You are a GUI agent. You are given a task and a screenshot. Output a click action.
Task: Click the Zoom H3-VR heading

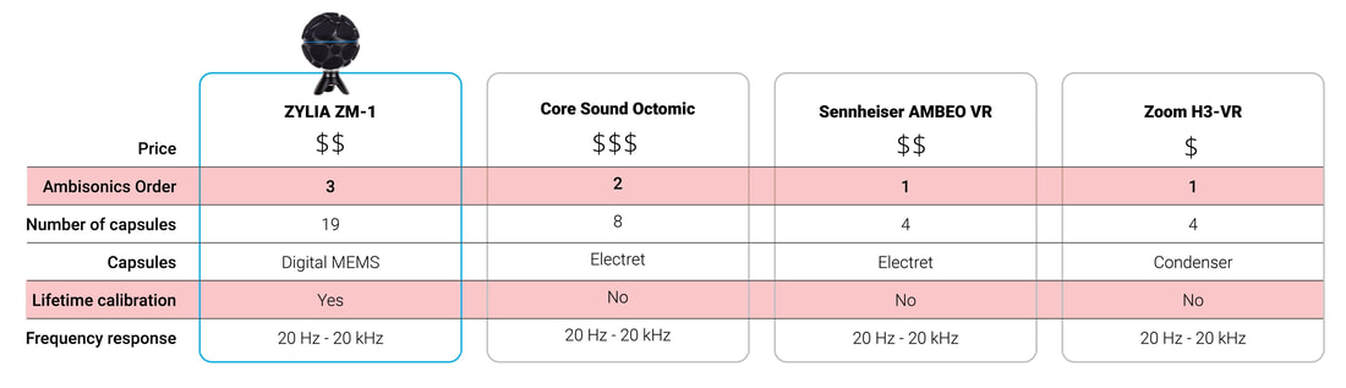[x=1192, y=112]
